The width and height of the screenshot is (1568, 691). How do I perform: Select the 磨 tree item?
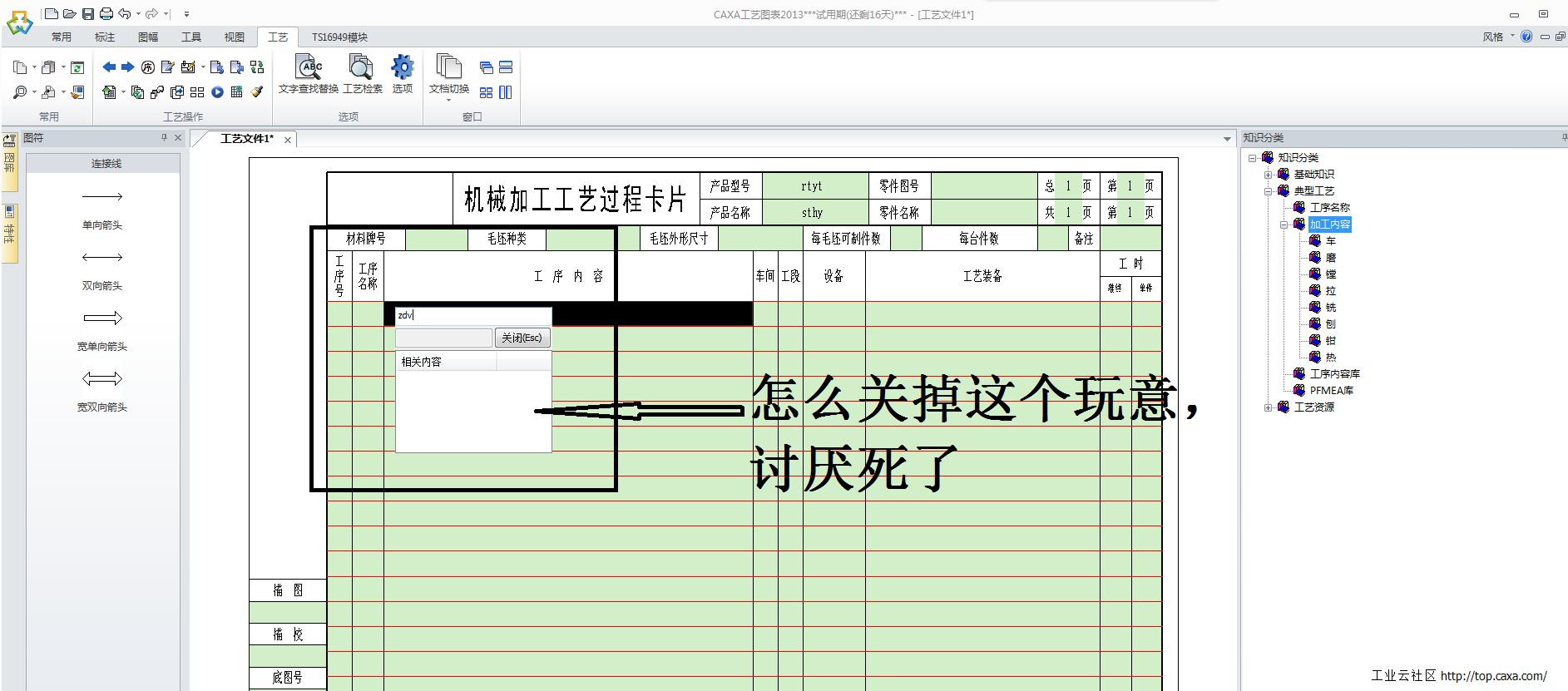(1331, 258)
